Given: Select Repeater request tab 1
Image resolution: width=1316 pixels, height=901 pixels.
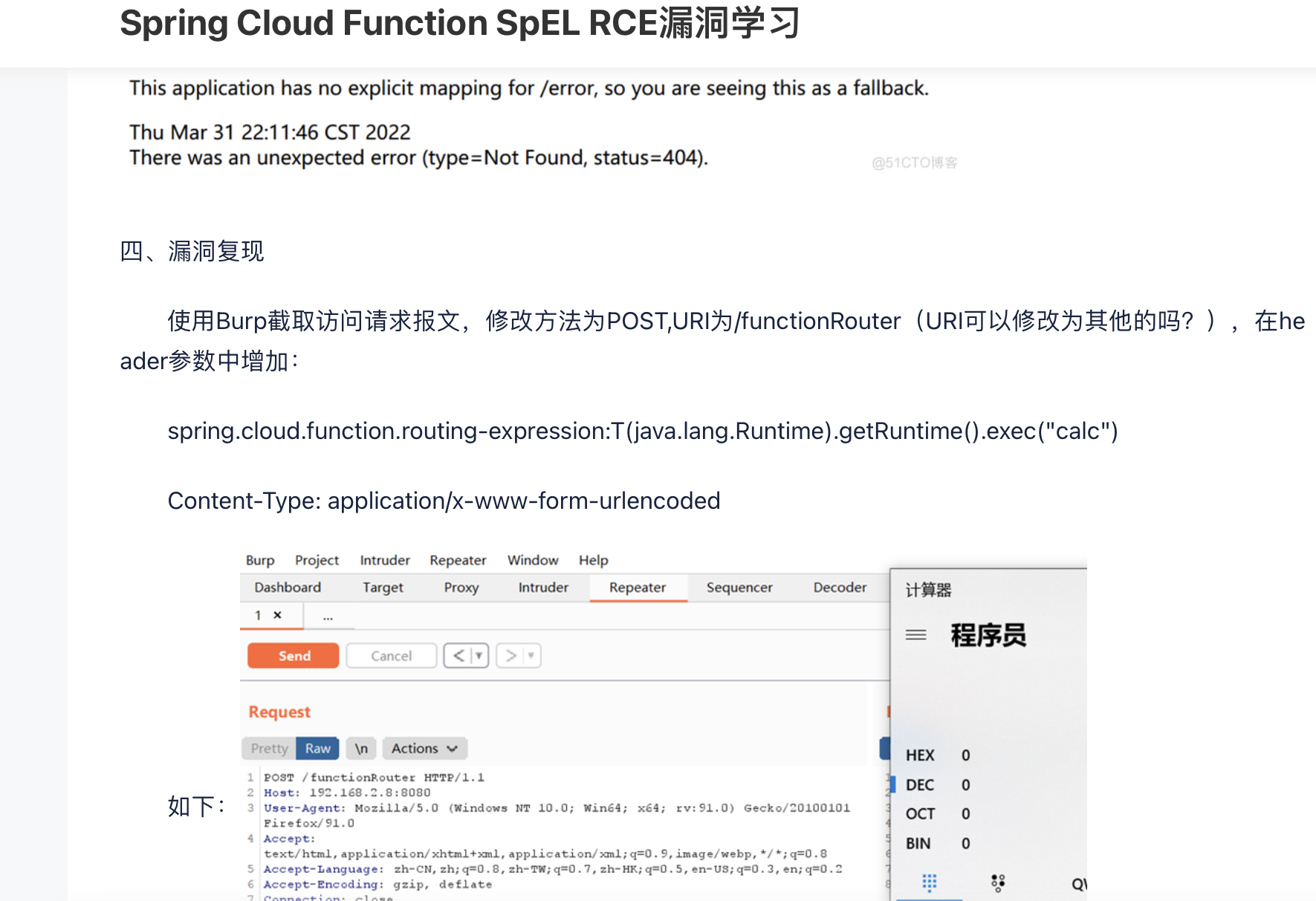Looking at the screenshot, I should tap(258, 615).
